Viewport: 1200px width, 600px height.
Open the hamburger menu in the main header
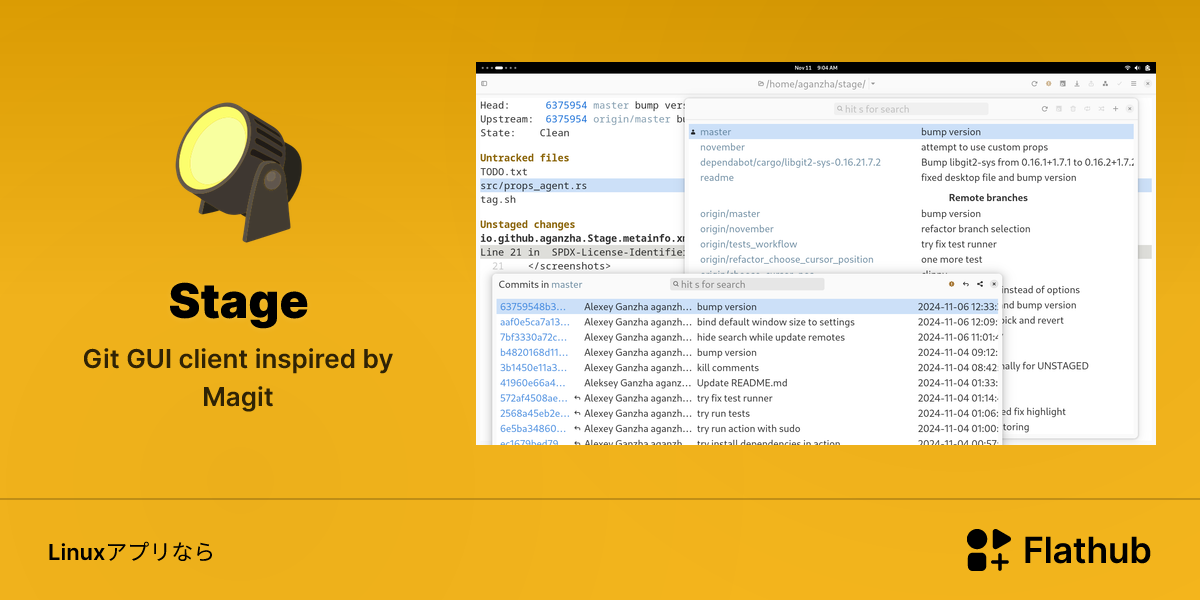(1133, 84)
